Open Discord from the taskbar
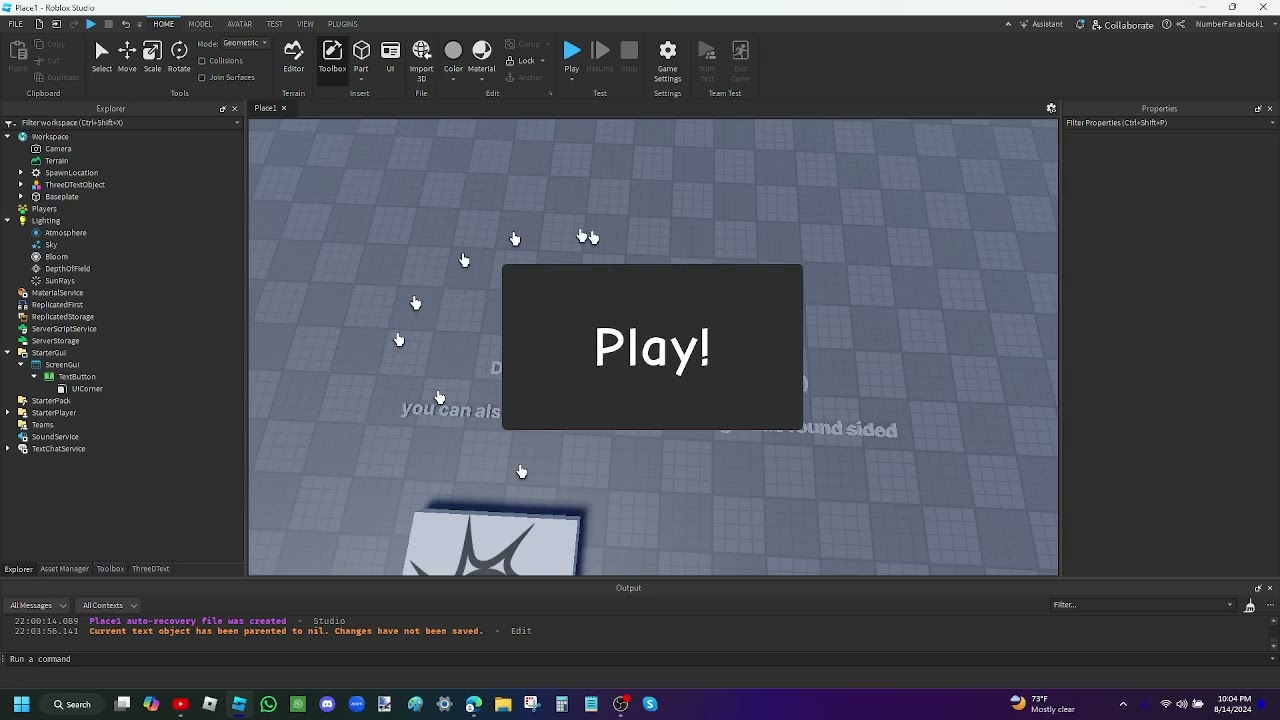The height and width of the screenshot is (720, 1280). click(x=327, y=704)
